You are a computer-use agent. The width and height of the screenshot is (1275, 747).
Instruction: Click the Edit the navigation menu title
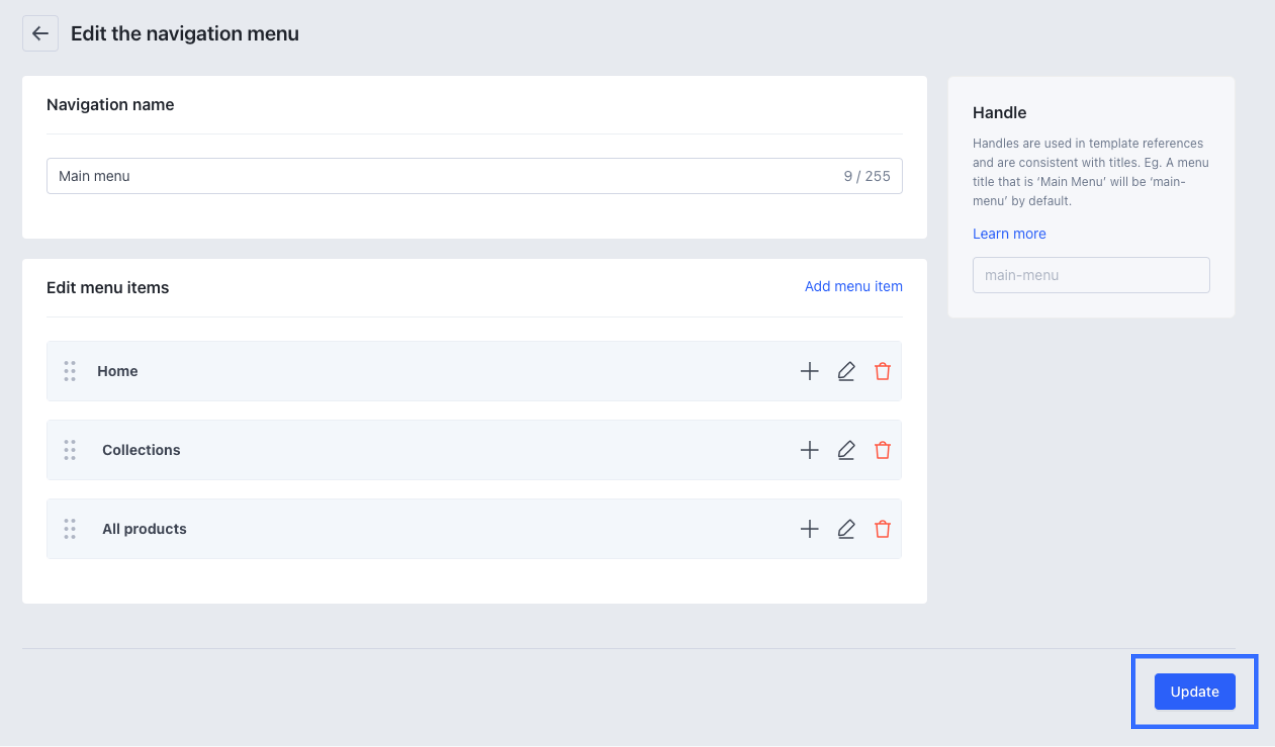coord(185,34)
